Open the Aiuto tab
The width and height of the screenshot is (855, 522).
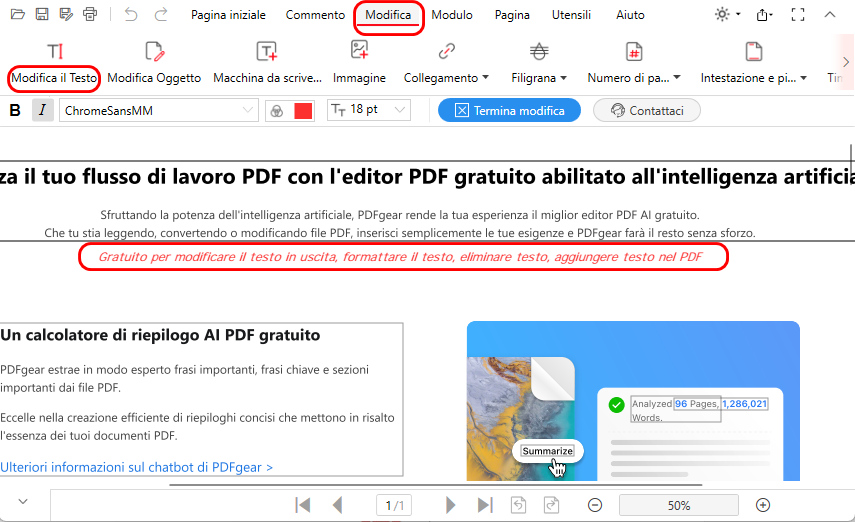[x=630, y=15]
